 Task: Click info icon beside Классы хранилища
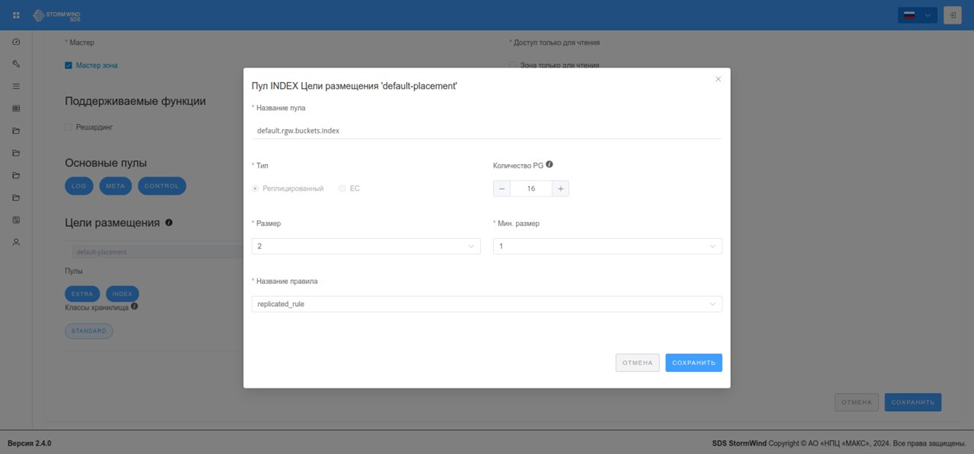point(134,306)
